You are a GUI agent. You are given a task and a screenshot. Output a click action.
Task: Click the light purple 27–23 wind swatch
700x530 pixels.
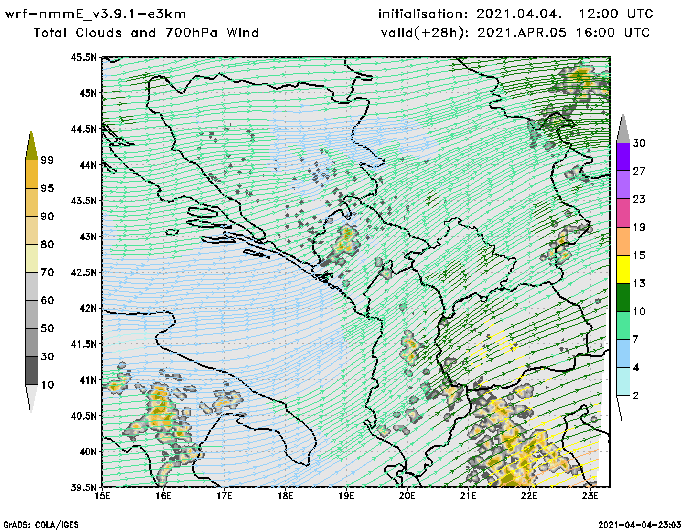pyautogui.click(x=623, y=185)
